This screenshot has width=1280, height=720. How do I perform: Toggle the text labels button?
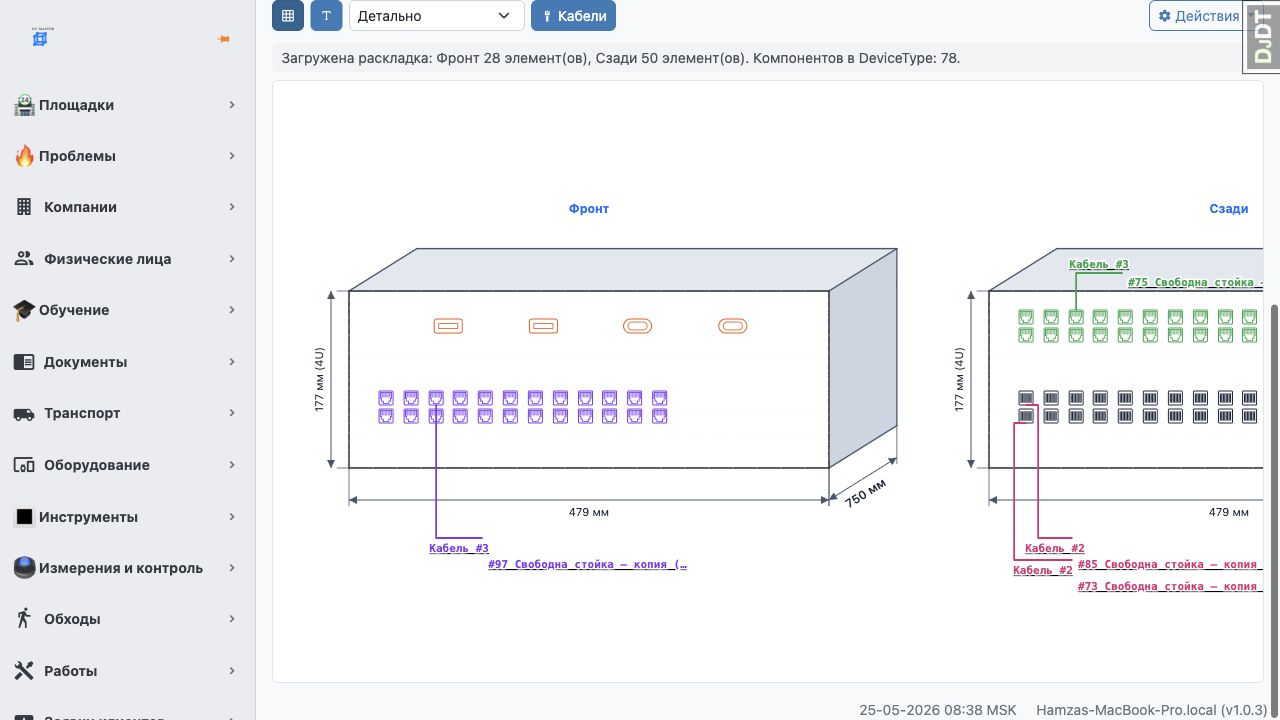[326, 16]
